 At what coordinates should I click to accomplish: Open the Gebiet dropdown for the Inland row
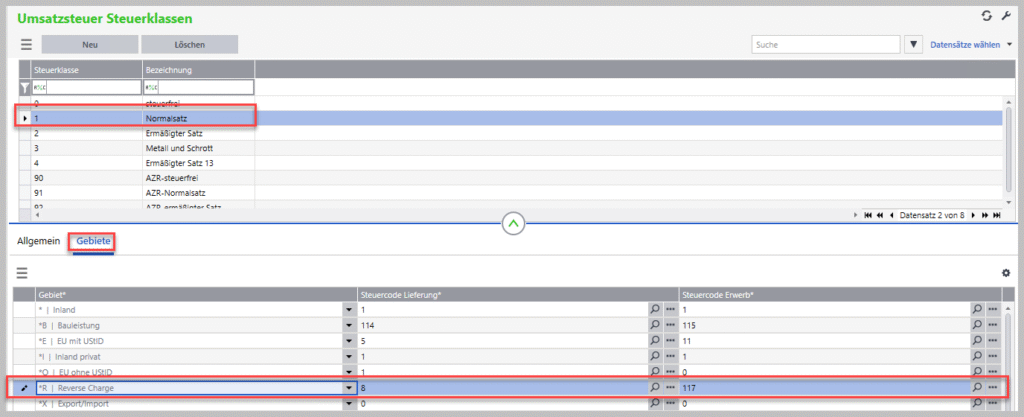[x=348, y=310]
